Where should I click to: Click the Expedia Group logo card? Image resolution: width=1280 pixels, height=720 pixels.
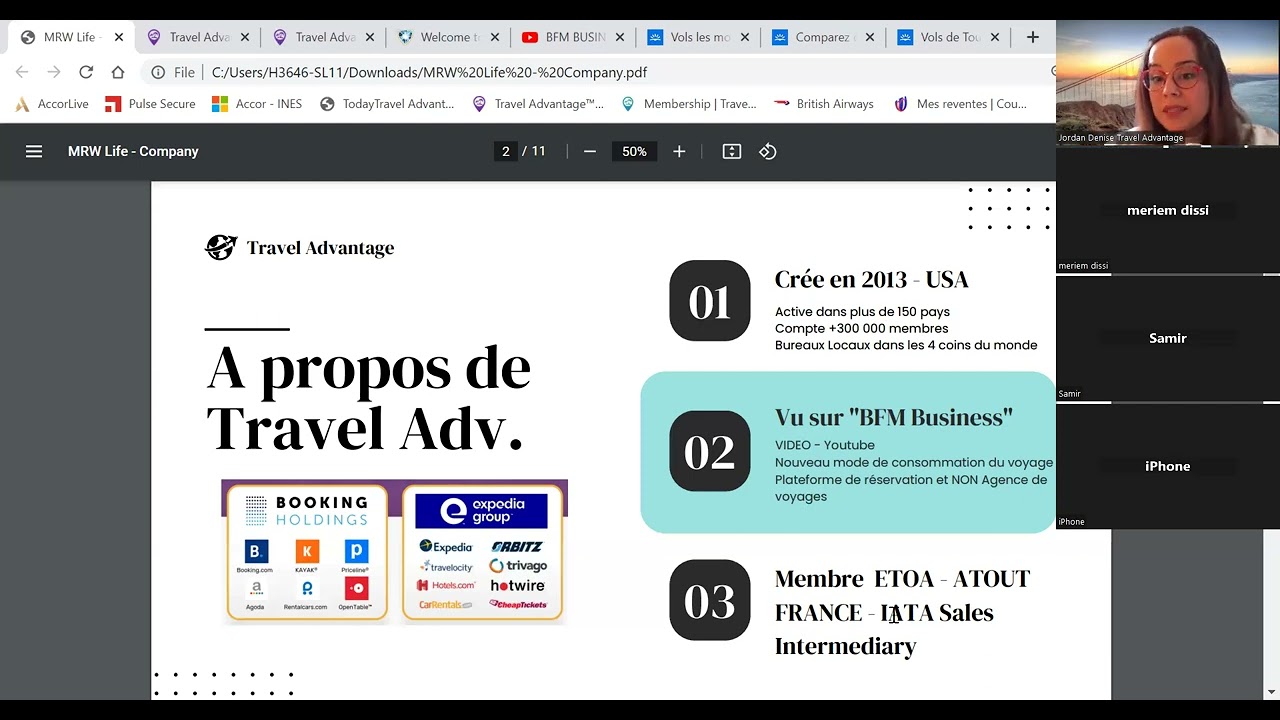click(x=483, y=553)
